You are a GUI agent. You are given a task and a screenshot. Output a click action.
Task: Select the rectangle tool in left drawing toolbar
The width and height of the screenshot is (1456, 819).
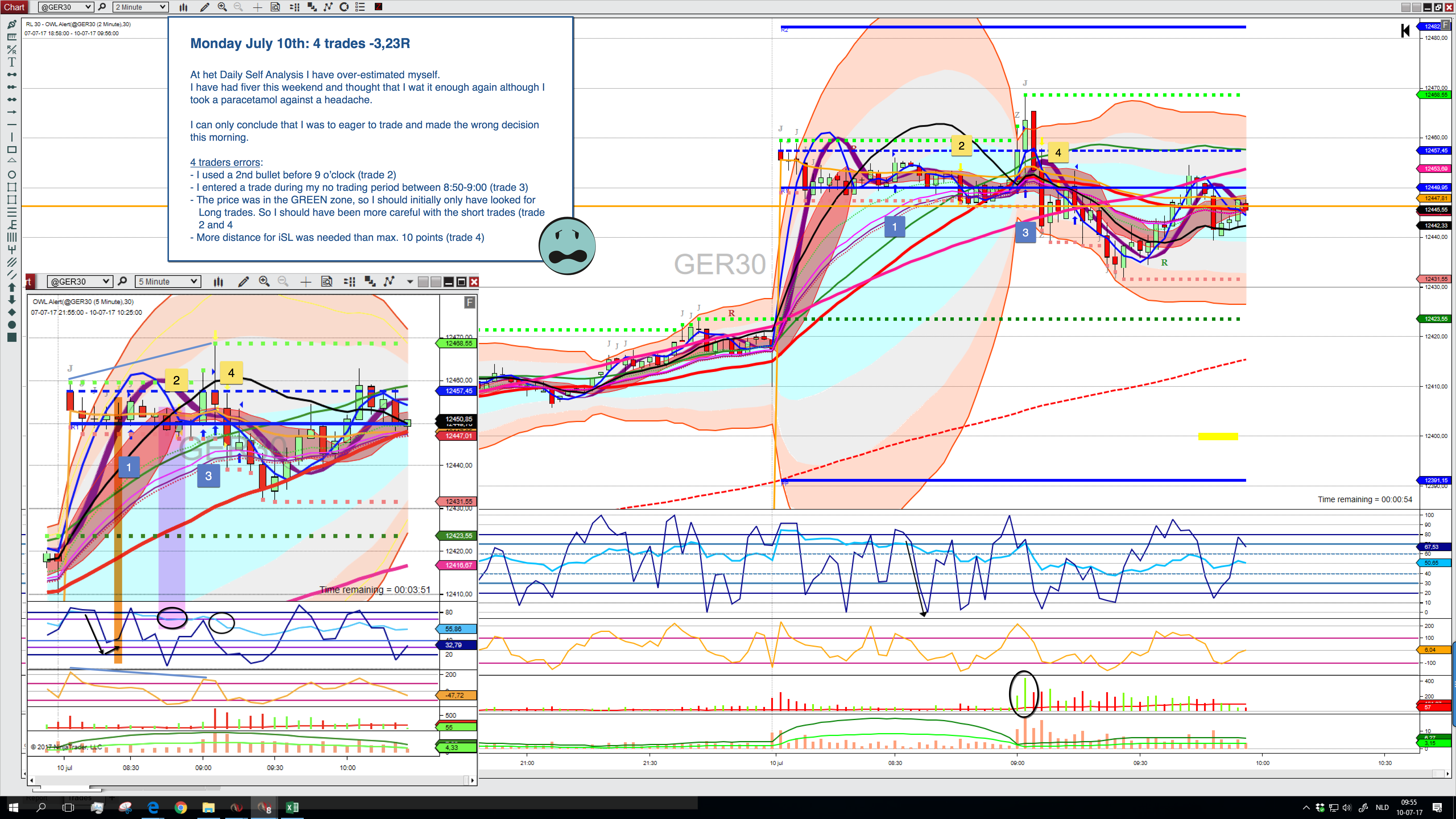point(11,149)
